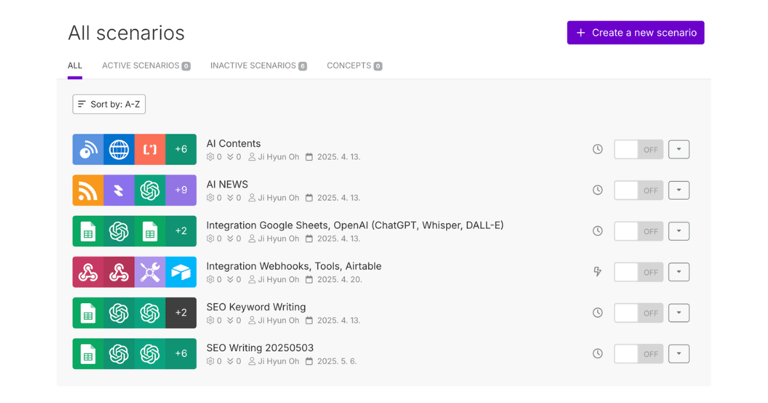Expand options menu for SEO Keyword Writing
The image size is (768, 403).
[679, 313]
